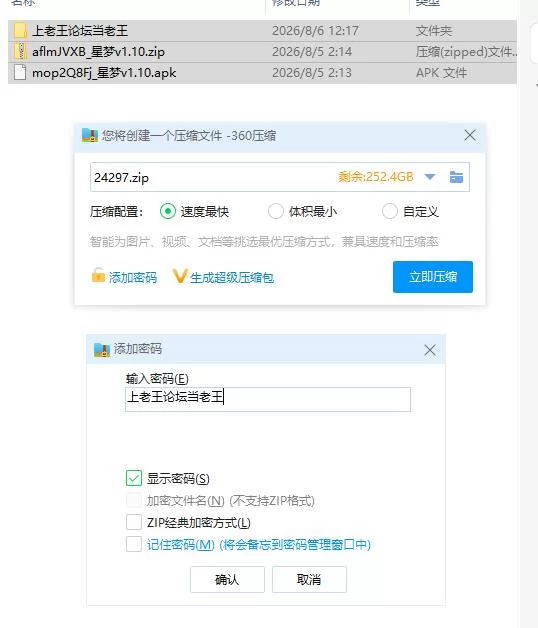Select 速度最快 compression option

pyautogui.click(x=167, y=211)
